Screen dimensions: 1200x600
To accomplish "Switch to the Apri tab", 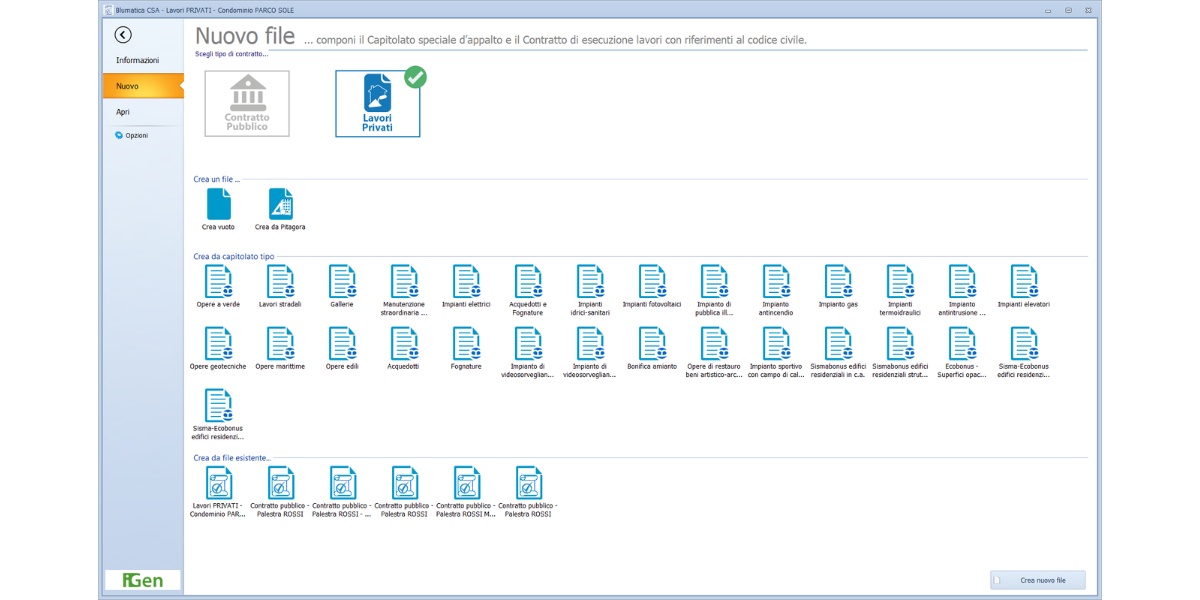I will (x=123, y=112).
